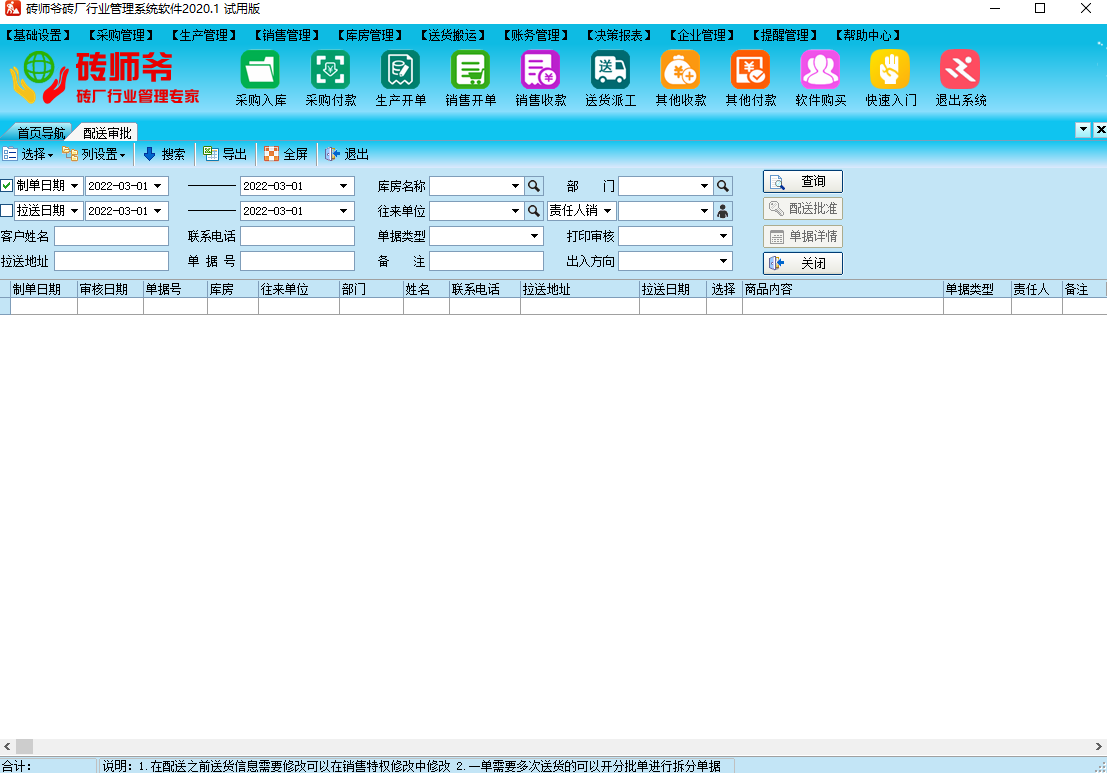Image resolution: width=1107 pixels, height=773 pixels.
Task: Open 拉送日期 start date picker
Action: tap(158, 210)
